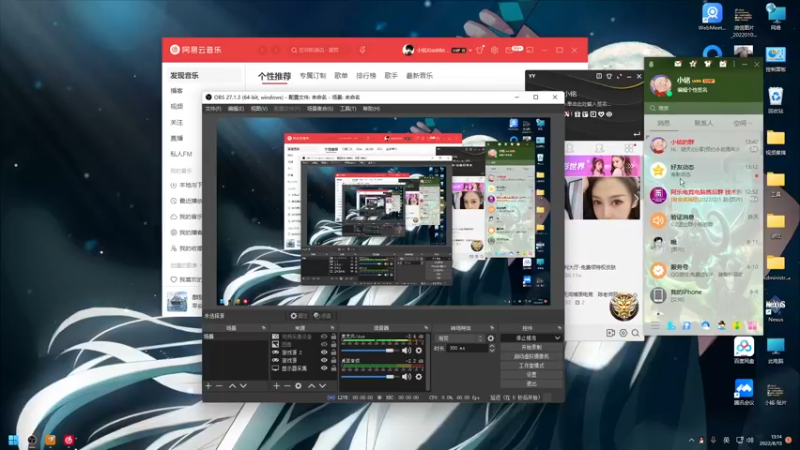Open Baidu Netdisk desktop icon

pos(744,351)
